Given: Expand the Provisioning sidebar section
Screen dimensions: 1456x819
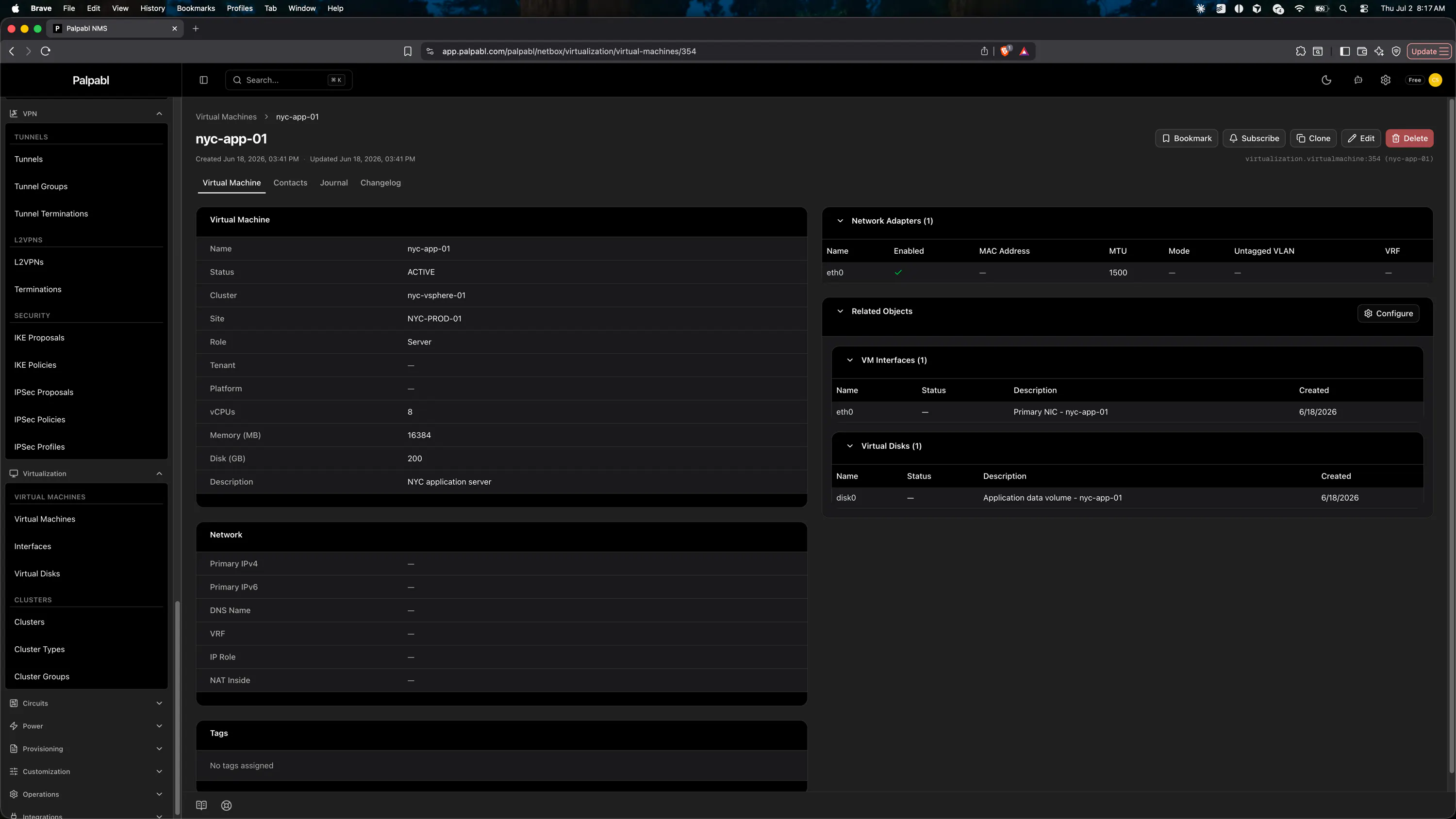Looking at the screenshot, I should click(x=159, y=748).
